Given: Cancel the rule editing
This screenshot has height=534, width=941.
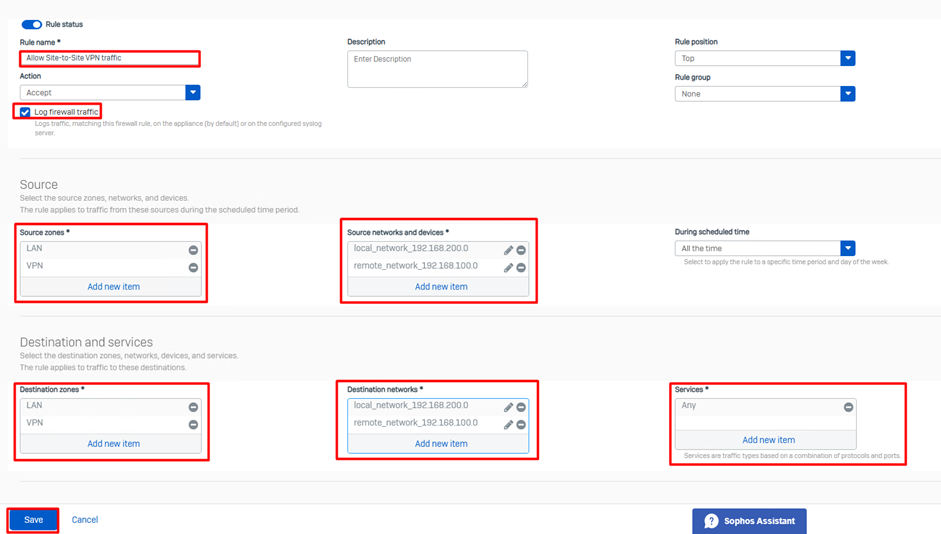Looking at the screenshot, I should tap(85, 520).
